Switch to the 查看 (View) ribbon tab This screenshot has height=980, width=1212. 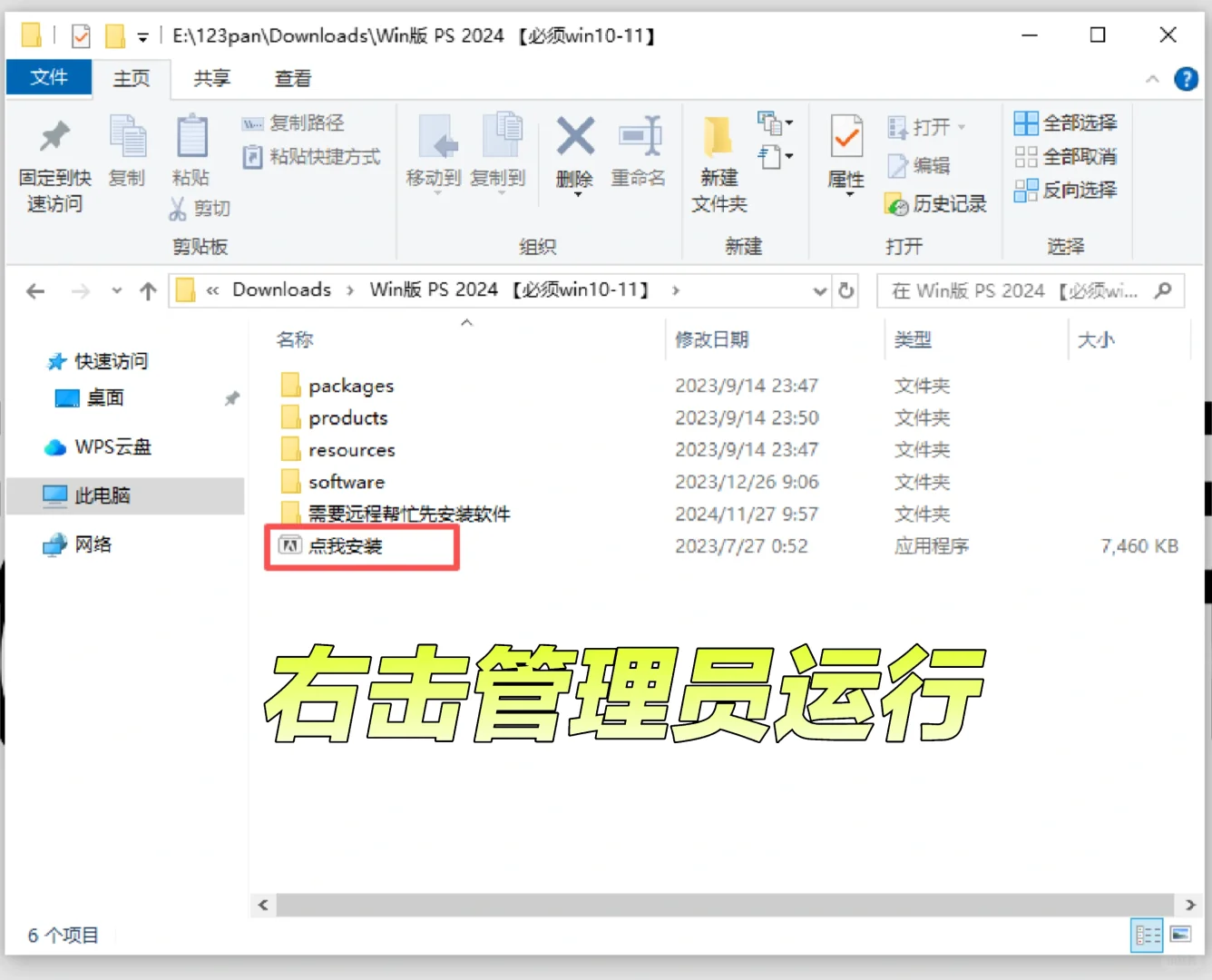(291, 78)
